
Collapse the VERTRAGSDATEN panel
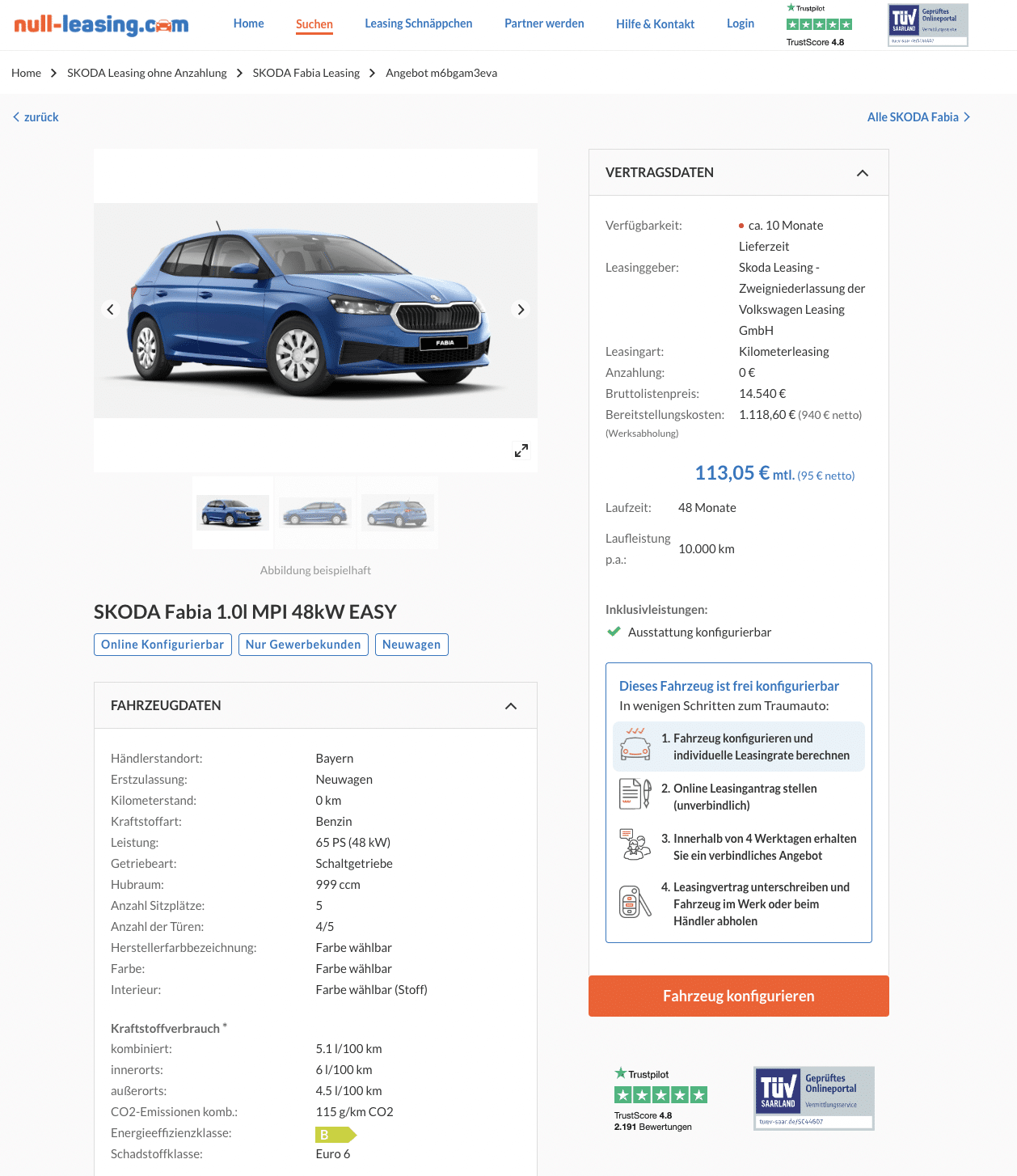(x=863, y=172)
